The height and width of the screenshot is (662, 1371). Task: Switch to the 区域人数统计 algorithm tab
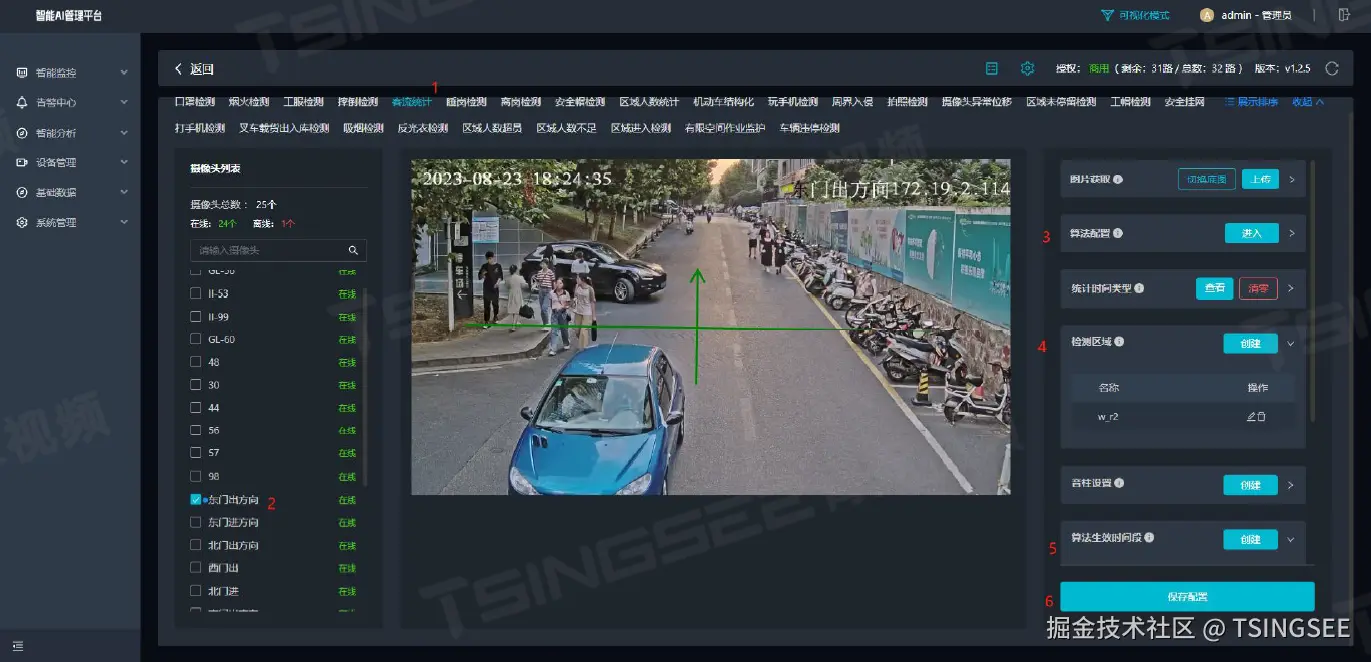point(649,102)
